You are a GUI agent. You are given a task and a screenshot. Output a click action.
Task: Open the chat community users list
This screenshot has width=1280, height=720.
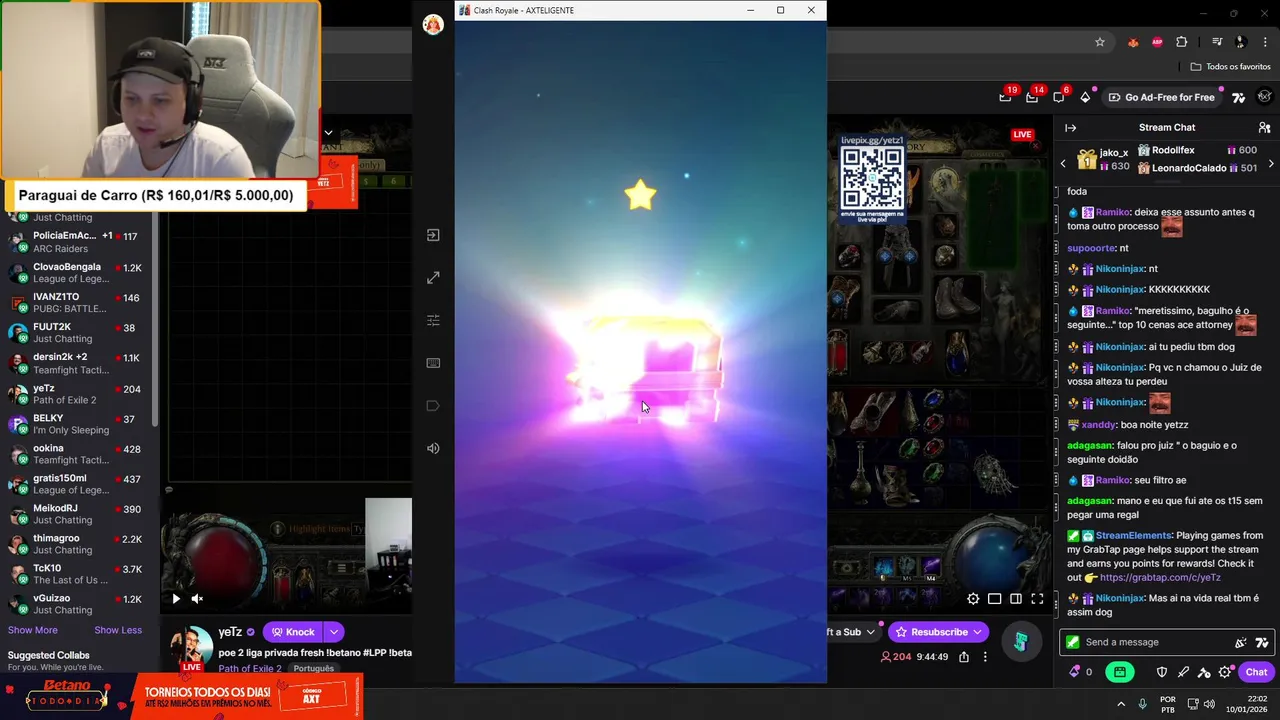(x=1264, y=128)
